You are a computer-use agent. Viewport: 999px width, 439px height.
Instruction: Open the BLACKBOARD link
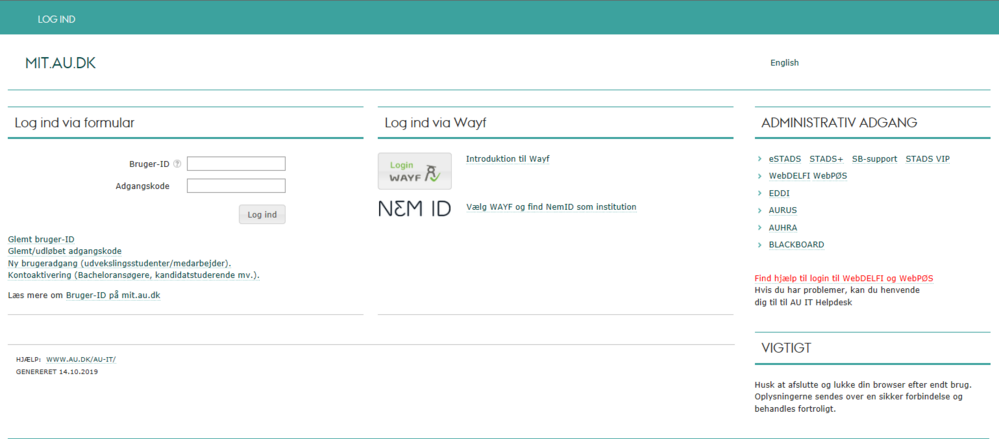click(x=796, y=245)
